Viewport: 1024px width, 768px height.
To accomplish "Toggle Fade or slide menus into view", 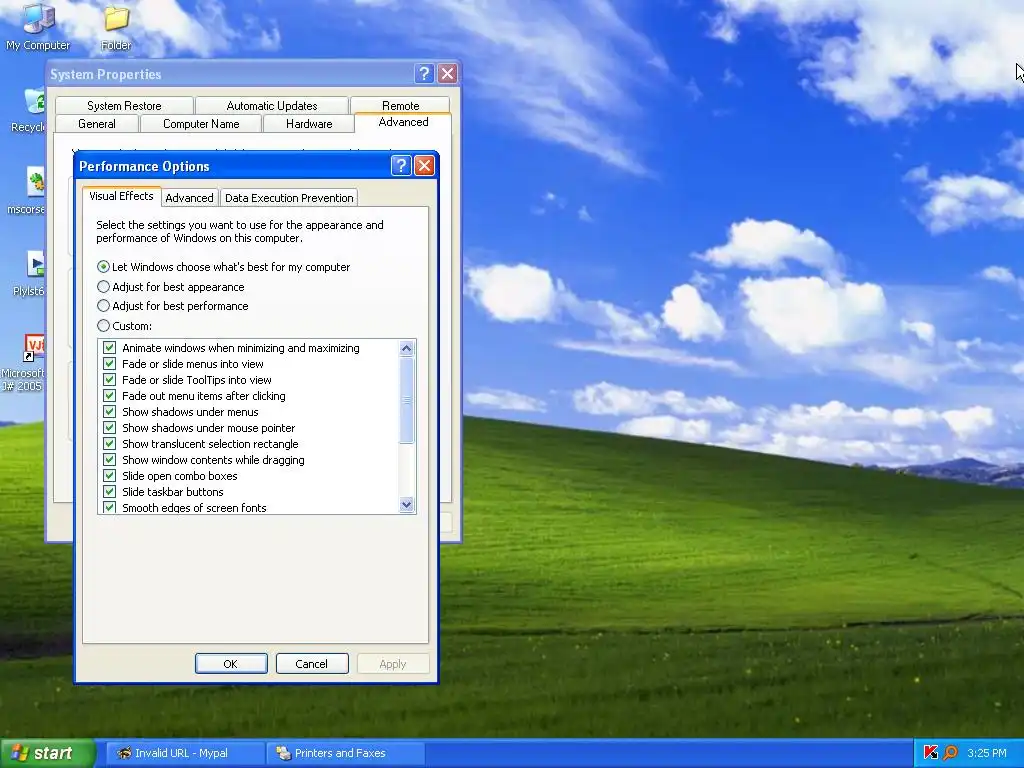I will (x=109, y=364).
